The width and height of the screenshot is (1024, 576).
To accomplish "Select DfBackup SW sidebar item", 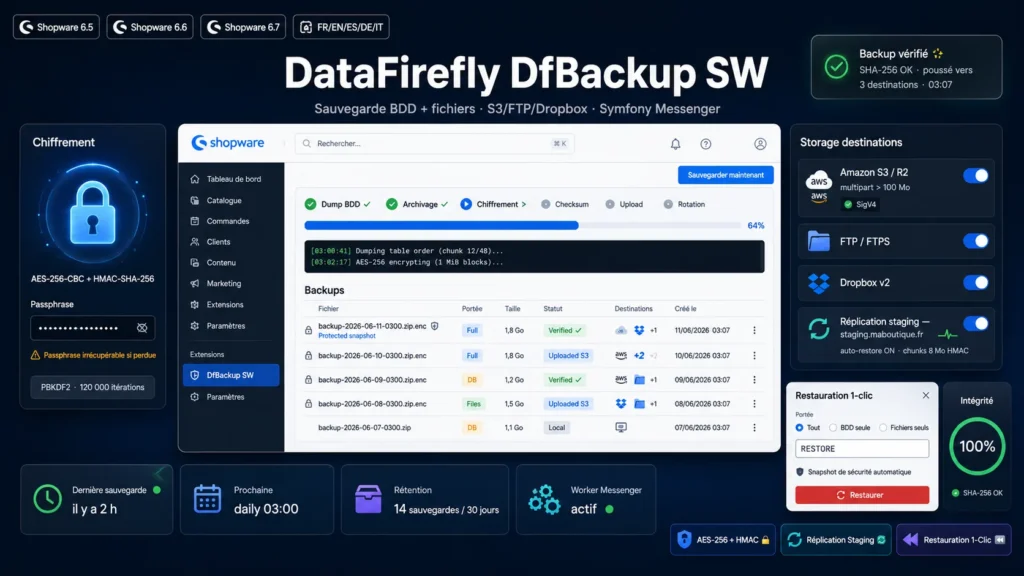I will (x=231, y=375).
